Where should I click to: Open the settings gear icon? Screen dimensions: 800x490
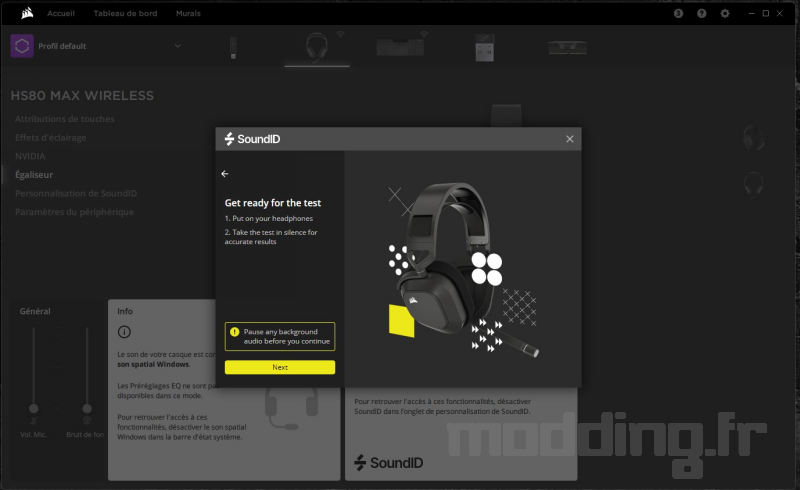pos(724,13)
